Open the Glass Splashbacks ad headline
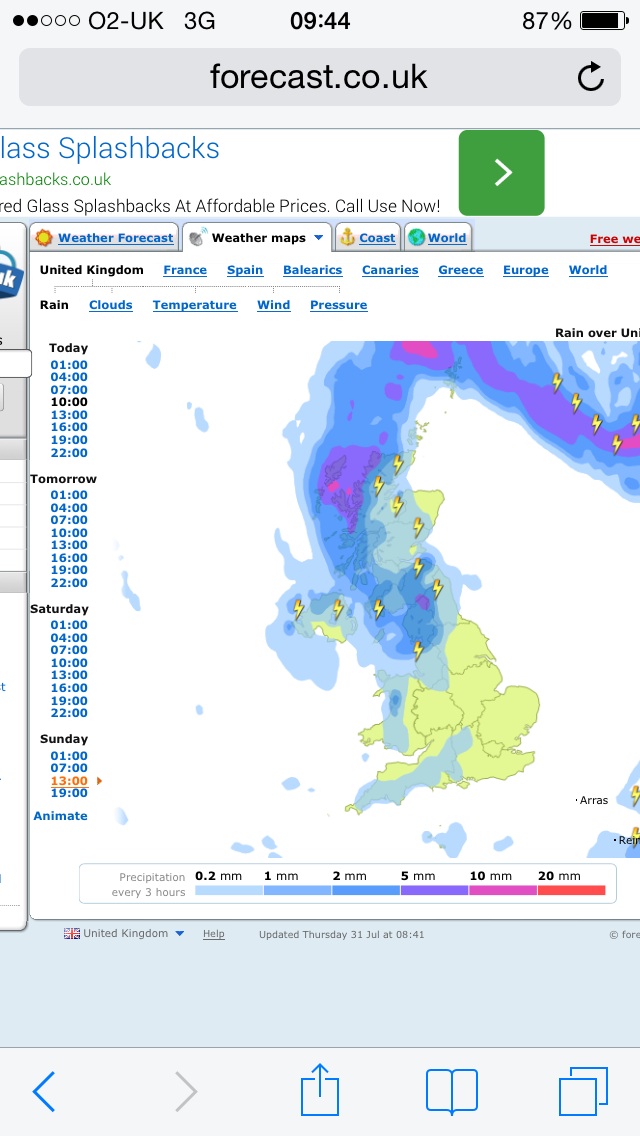Image resolution: width=640 pixels, height=1136 pixels. click(109, 149)
